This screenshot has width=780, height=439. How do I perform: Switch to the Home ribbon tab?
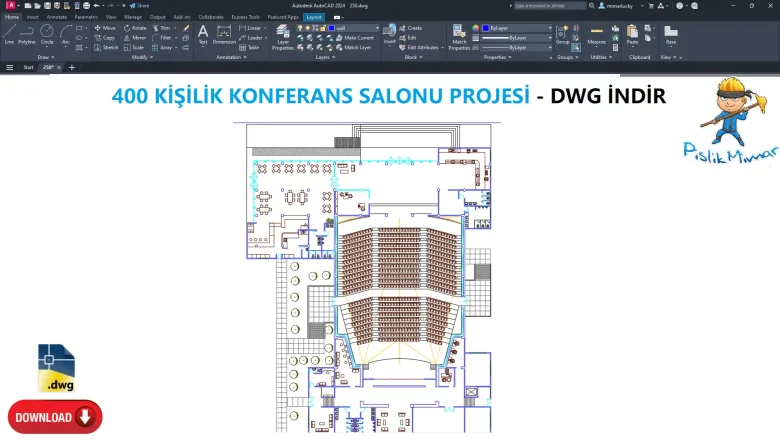[x=12, y=17]
